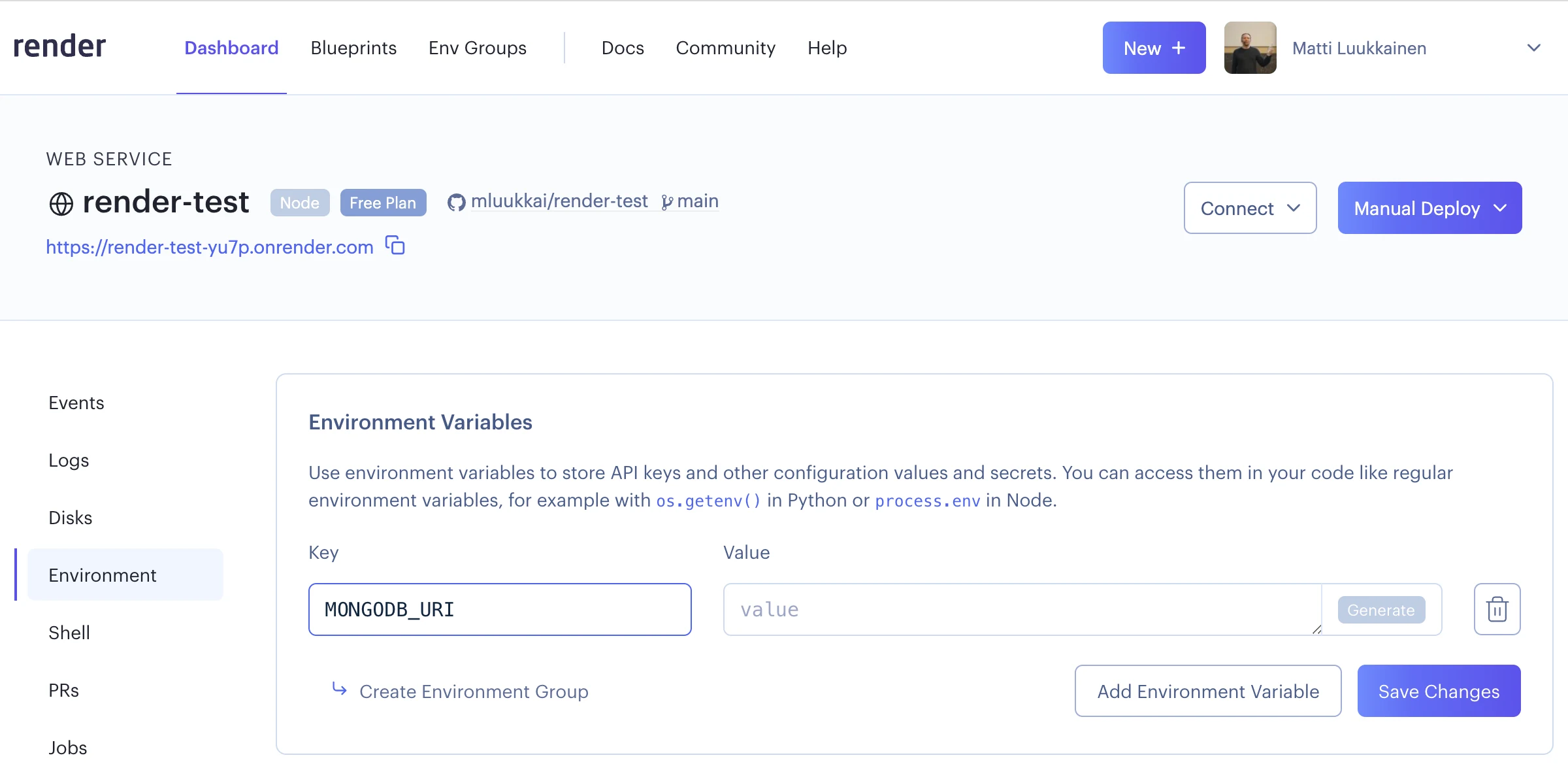This screenshot has width=1568, height=766.
Task: Click the Matti Luukkainen username
Action: pyautogui.click(x=1359, y=48)
